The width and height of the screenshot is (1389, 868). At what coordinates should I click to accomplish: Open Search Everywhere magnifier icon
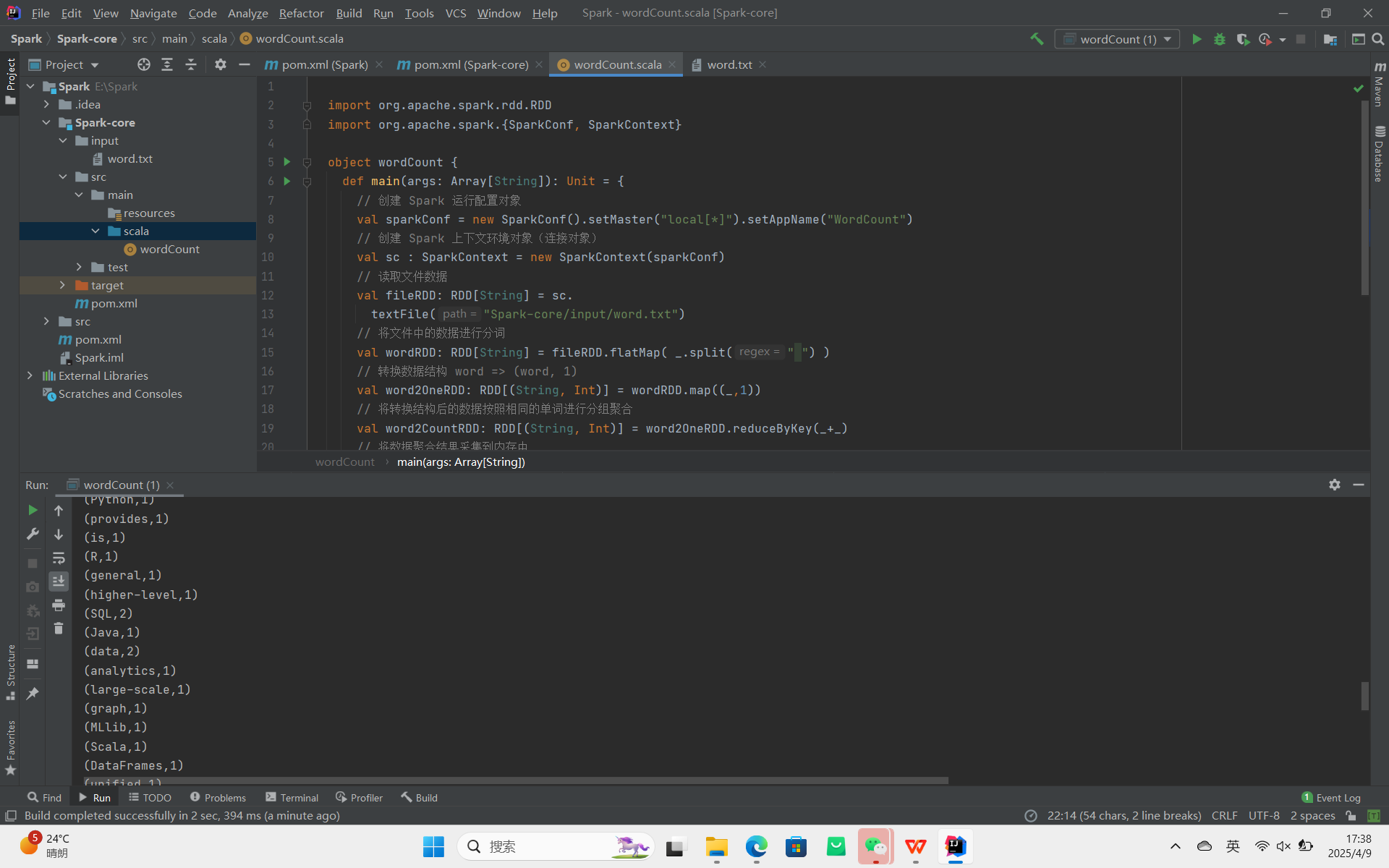tap(1378, 39)
